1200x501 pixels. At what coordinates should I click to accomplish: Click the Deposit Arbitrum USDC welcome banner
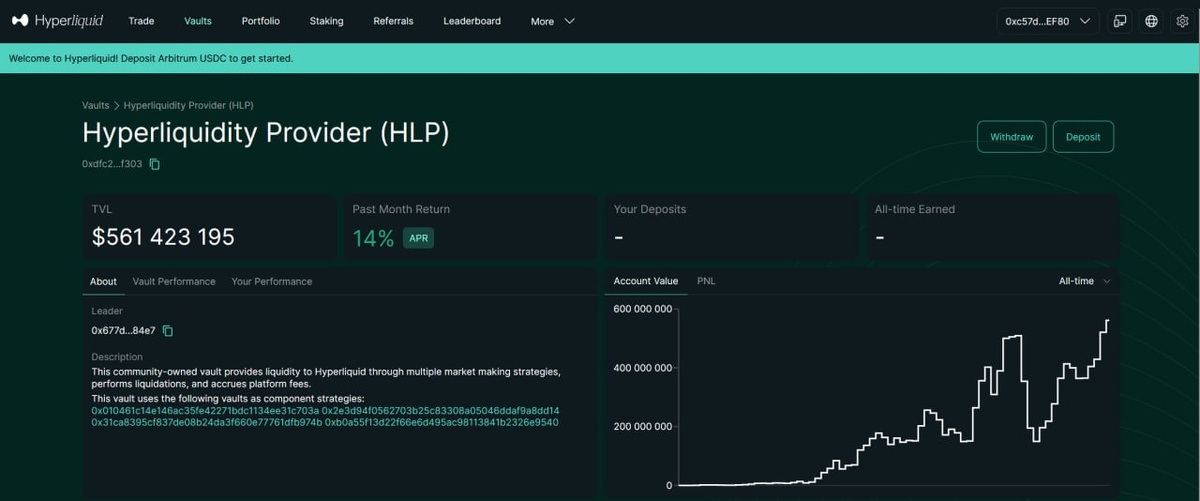600,58
